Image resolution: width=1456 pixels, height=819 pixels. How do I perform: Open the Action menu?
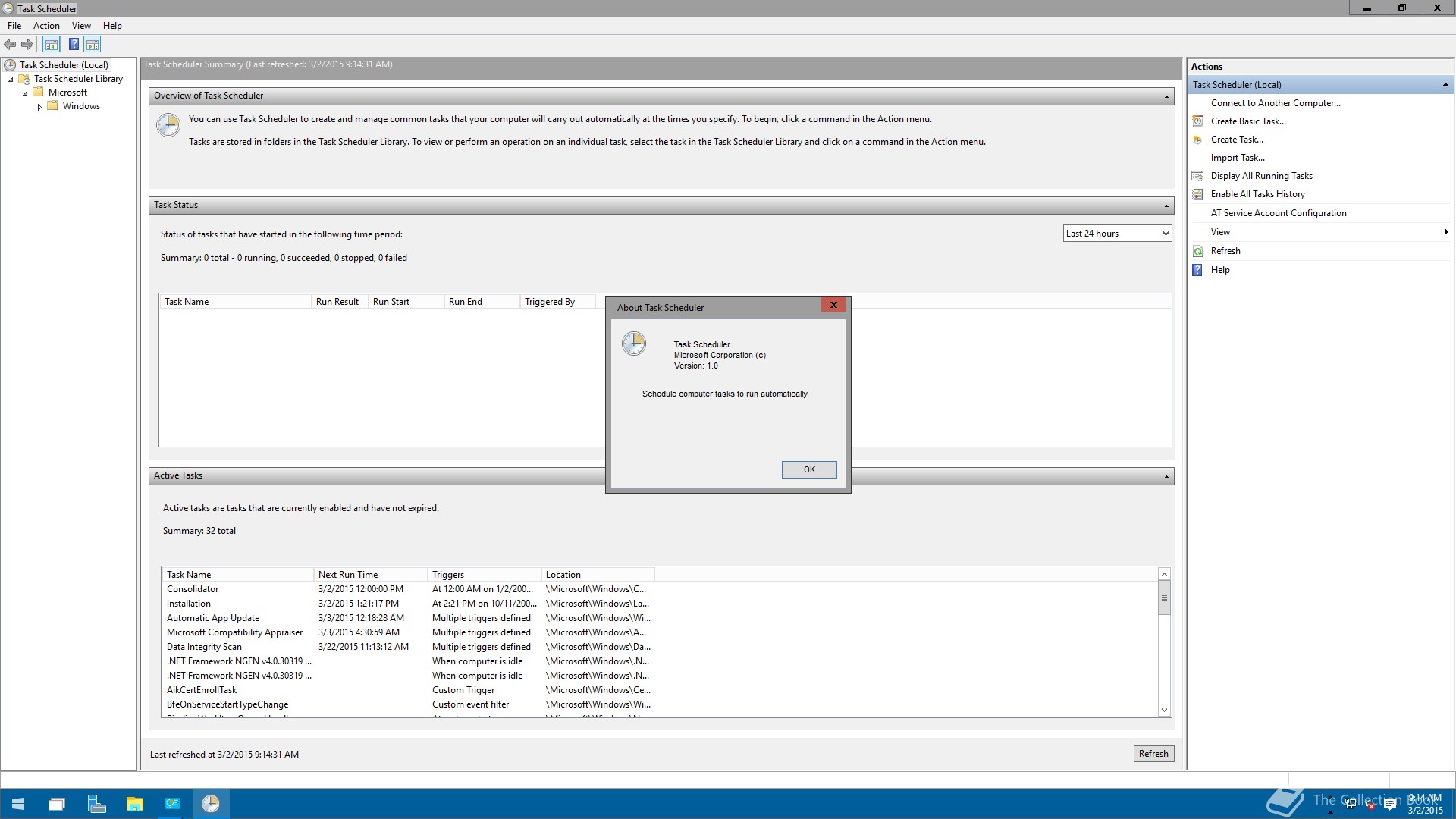(x=46, y=26)
